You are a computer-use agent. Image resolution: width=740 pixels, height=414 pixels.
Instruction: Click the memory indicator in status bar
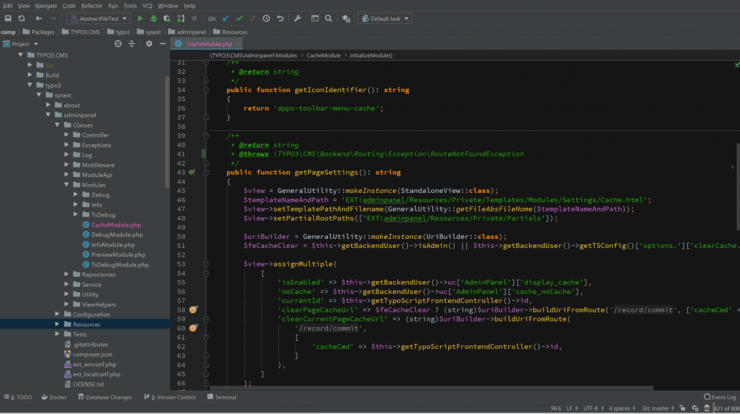click(x=726, y=408)
